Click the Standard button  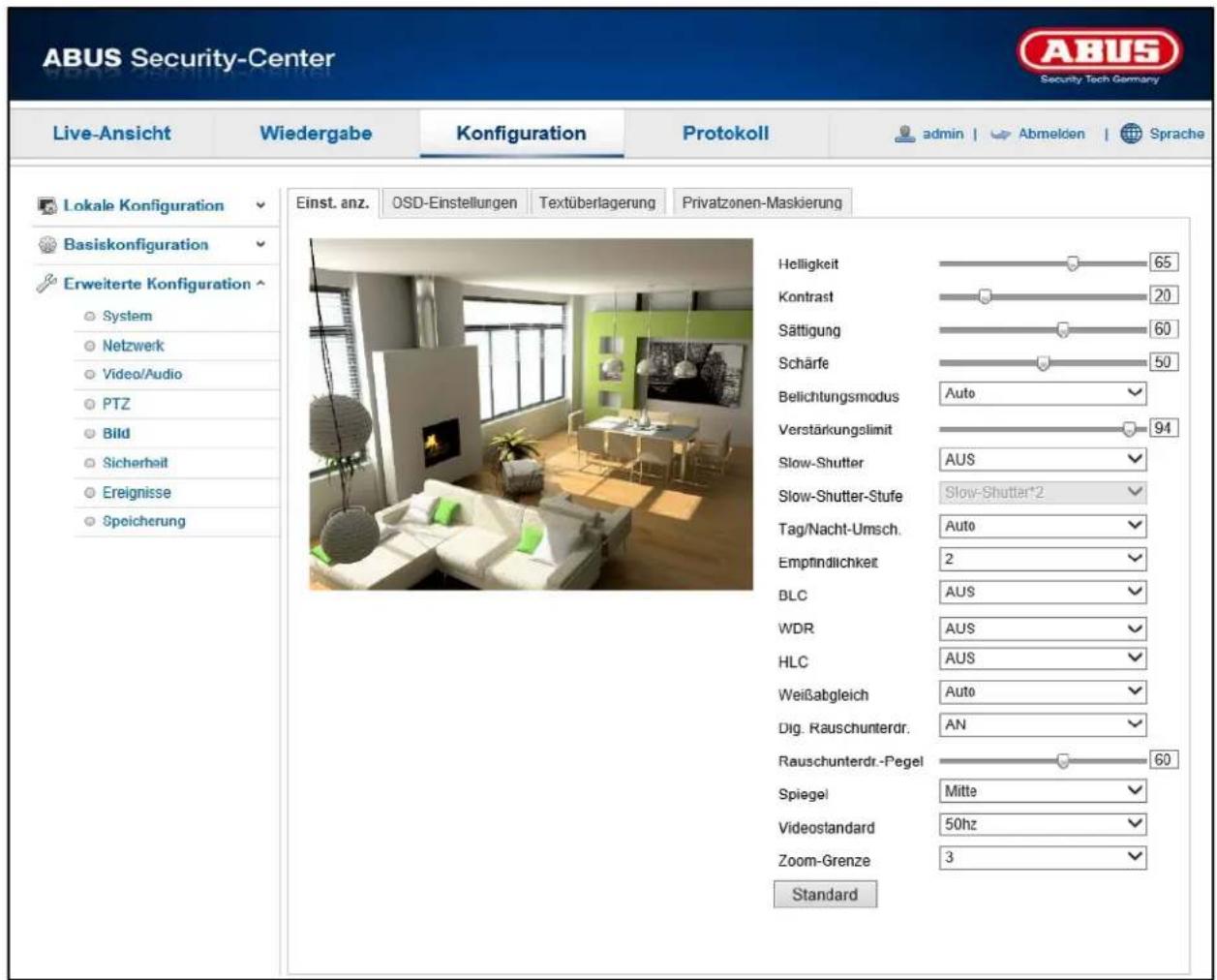click(825, 895)
